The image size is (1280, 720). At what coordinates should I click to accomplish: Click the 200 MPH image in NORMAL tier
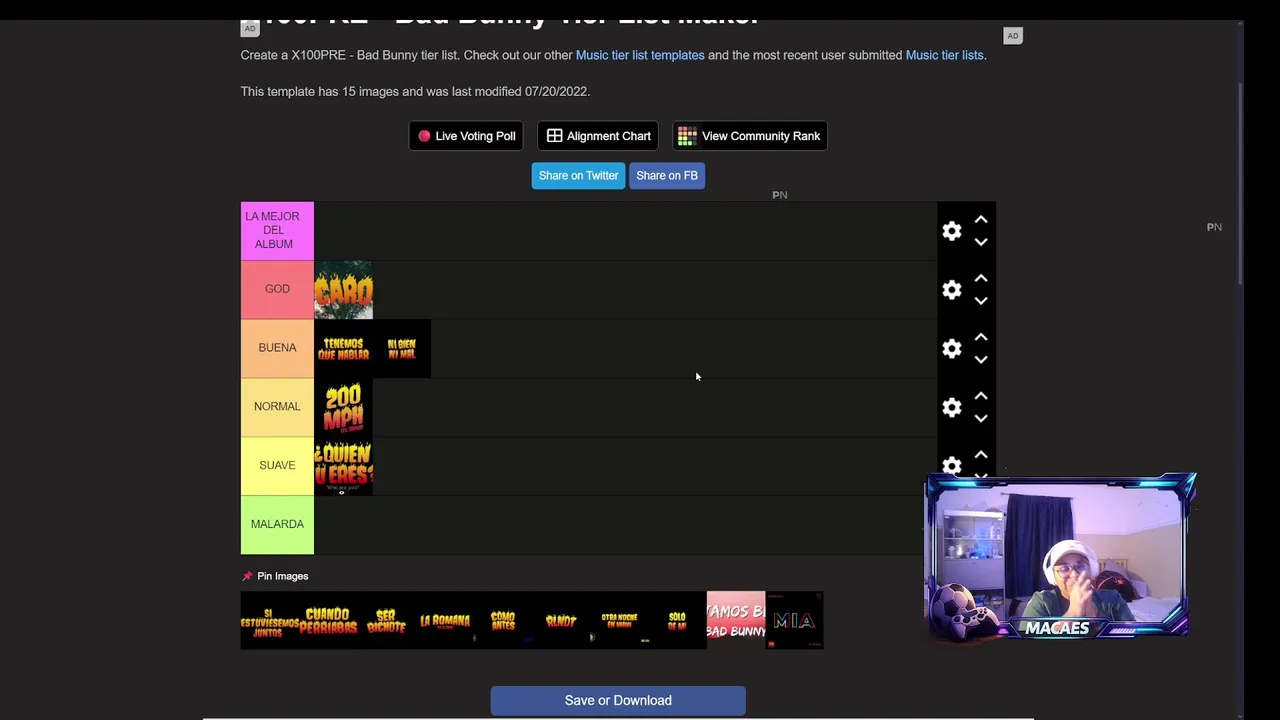coord(343,408)
